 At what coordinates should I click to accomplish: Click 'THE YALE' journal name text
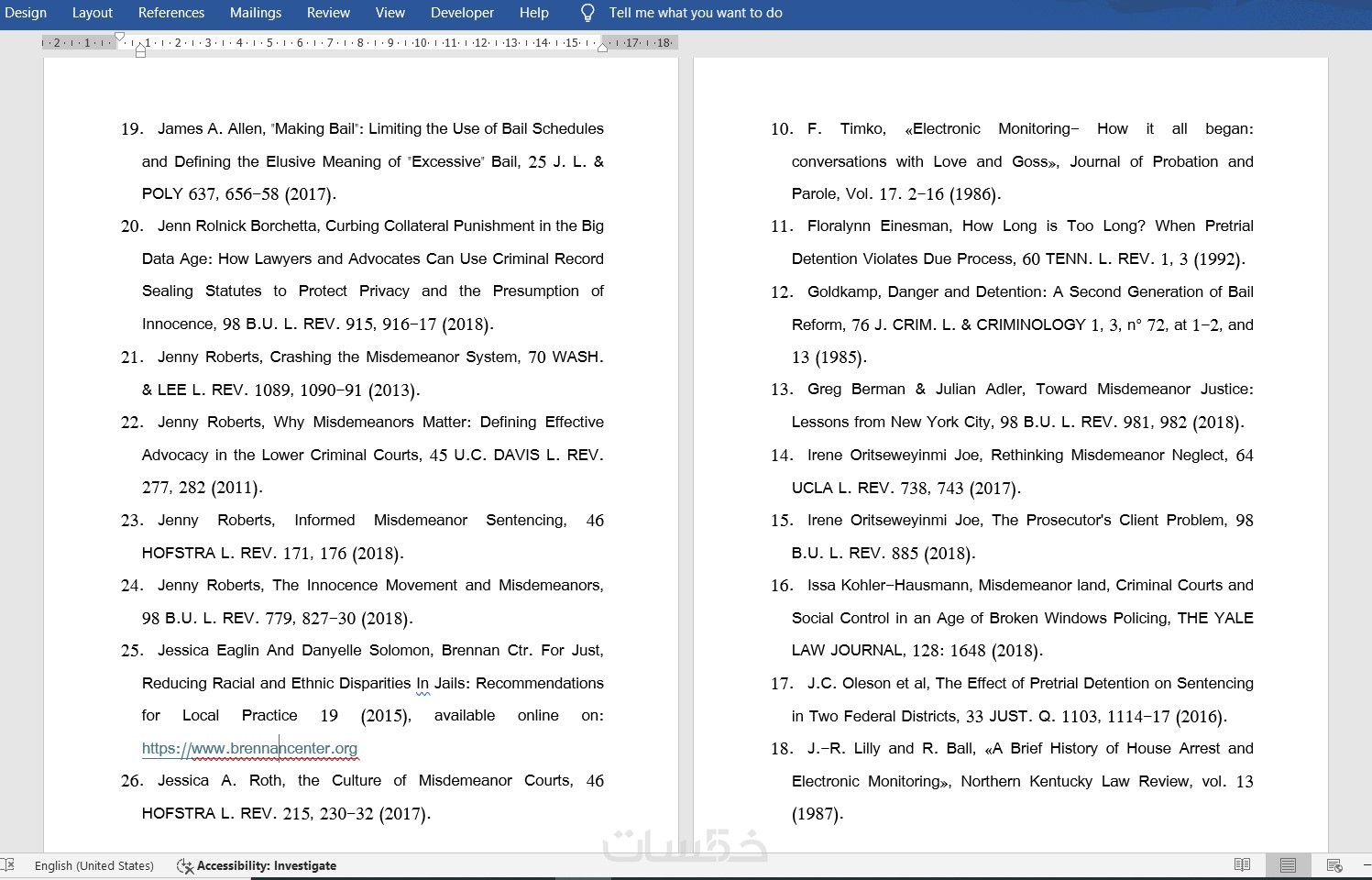point(1215,618)
